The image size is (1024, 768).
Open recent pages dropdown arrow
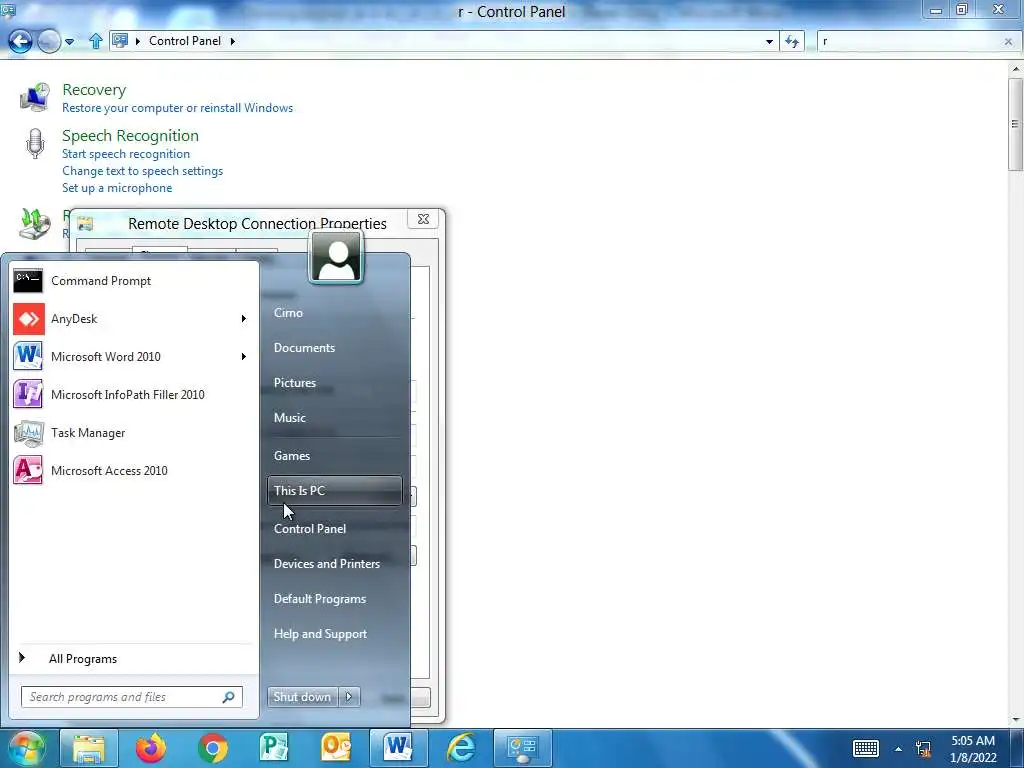click(x=69, y=42)
